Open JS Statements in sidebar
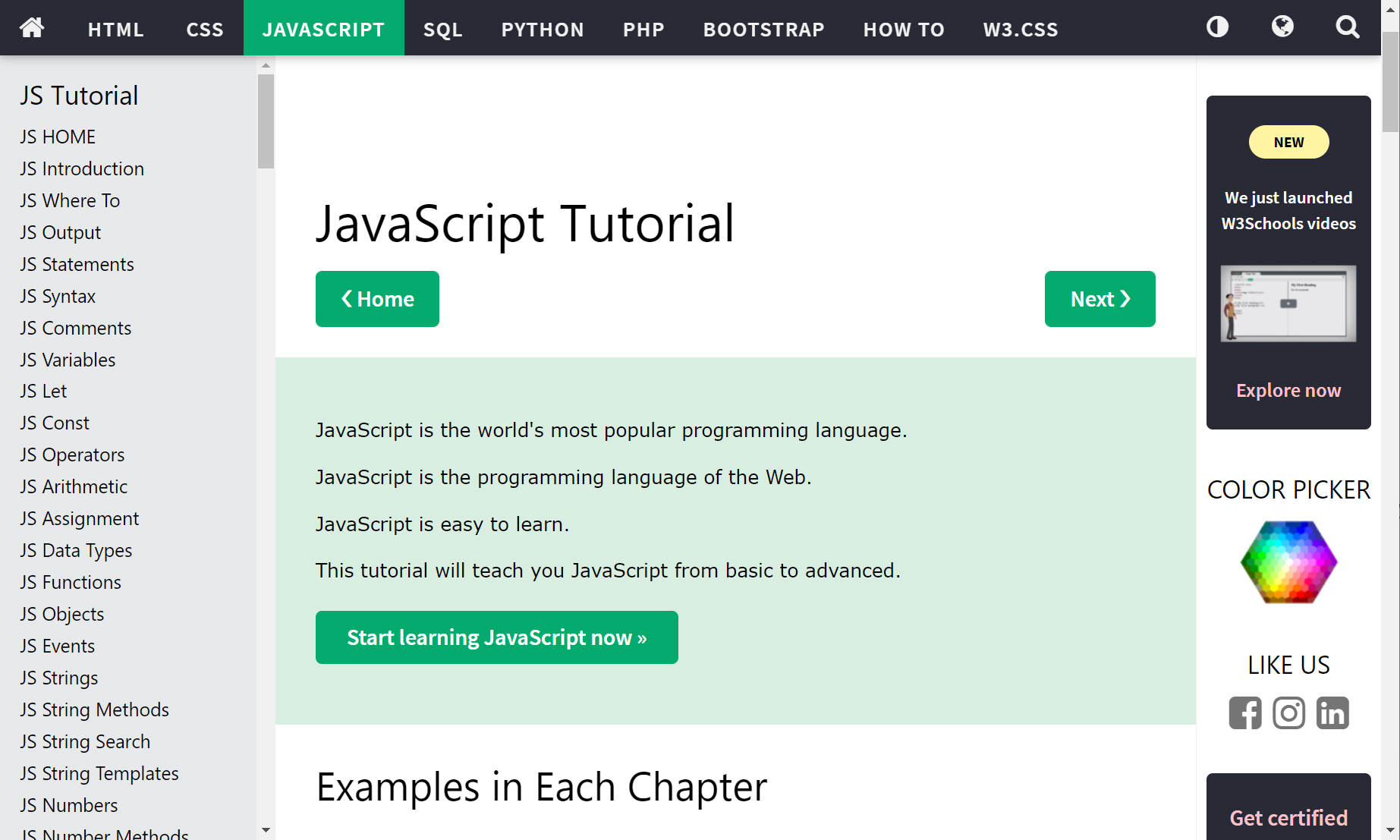 click(77, 264)
